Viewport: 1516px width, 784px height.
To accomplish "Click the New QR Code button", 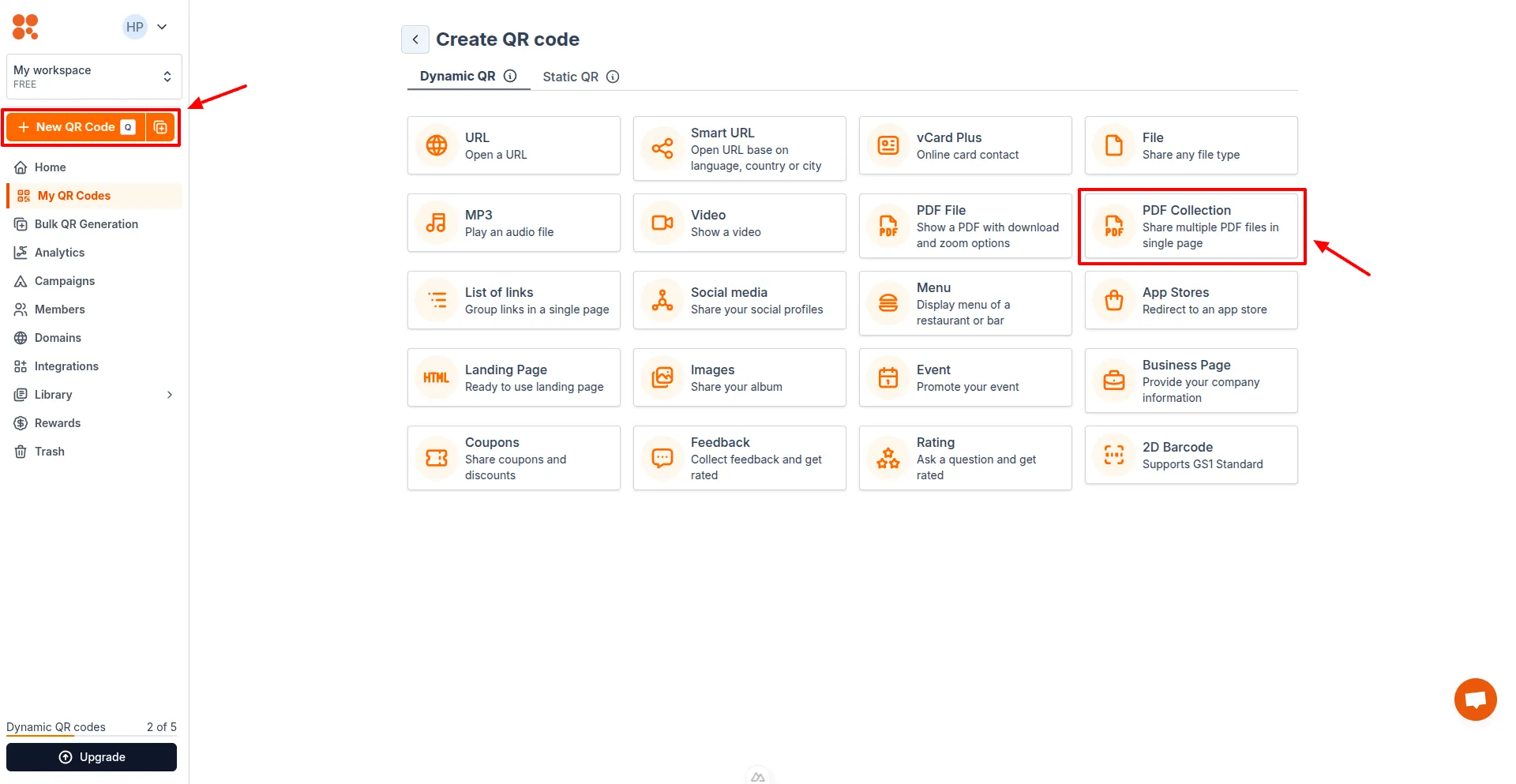I will (x=77, y=127).
